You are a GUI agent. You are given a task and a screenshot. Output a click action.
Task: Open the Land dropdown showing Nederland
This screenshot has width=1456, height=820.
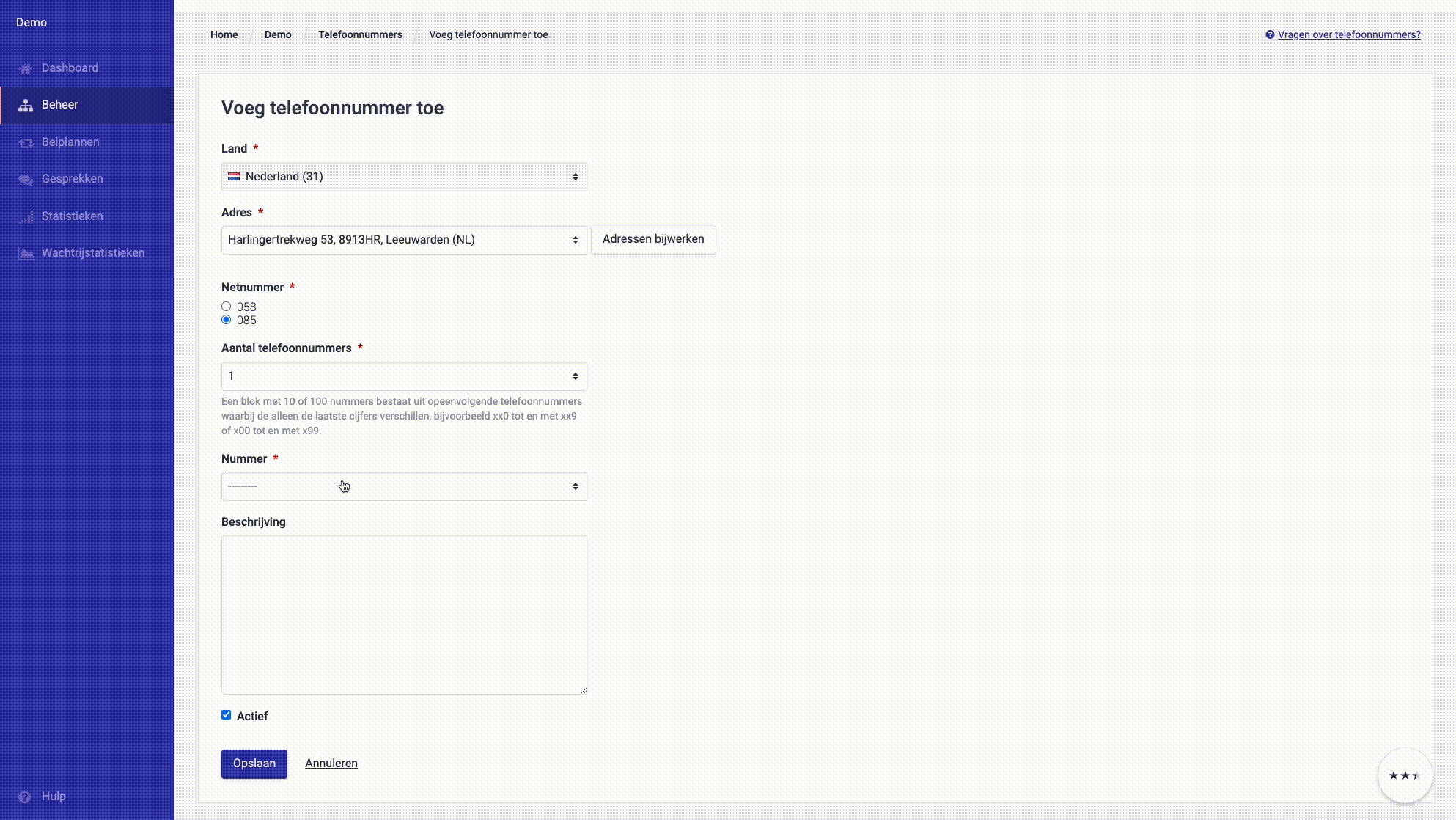click(x=404, y=177)
